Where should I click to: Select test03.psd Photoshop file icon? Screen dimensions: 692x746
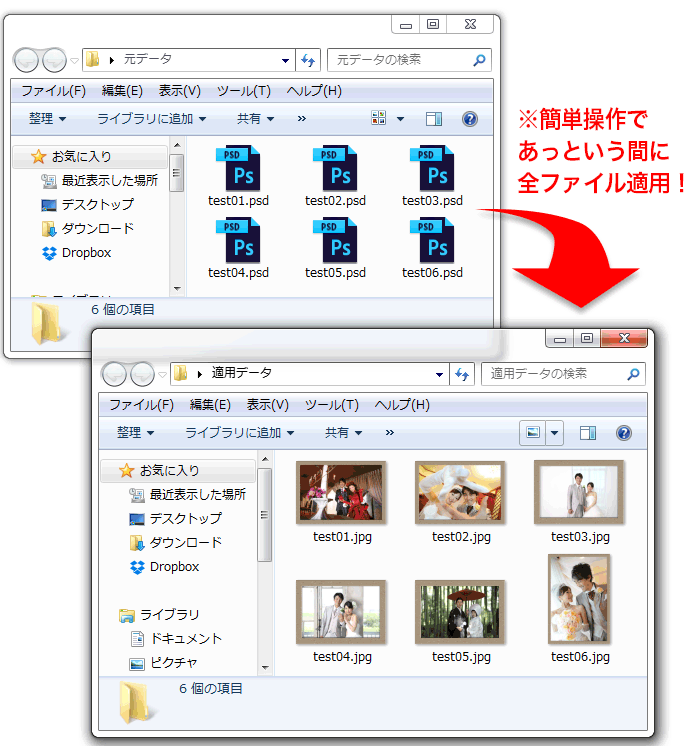pos(432,168)
